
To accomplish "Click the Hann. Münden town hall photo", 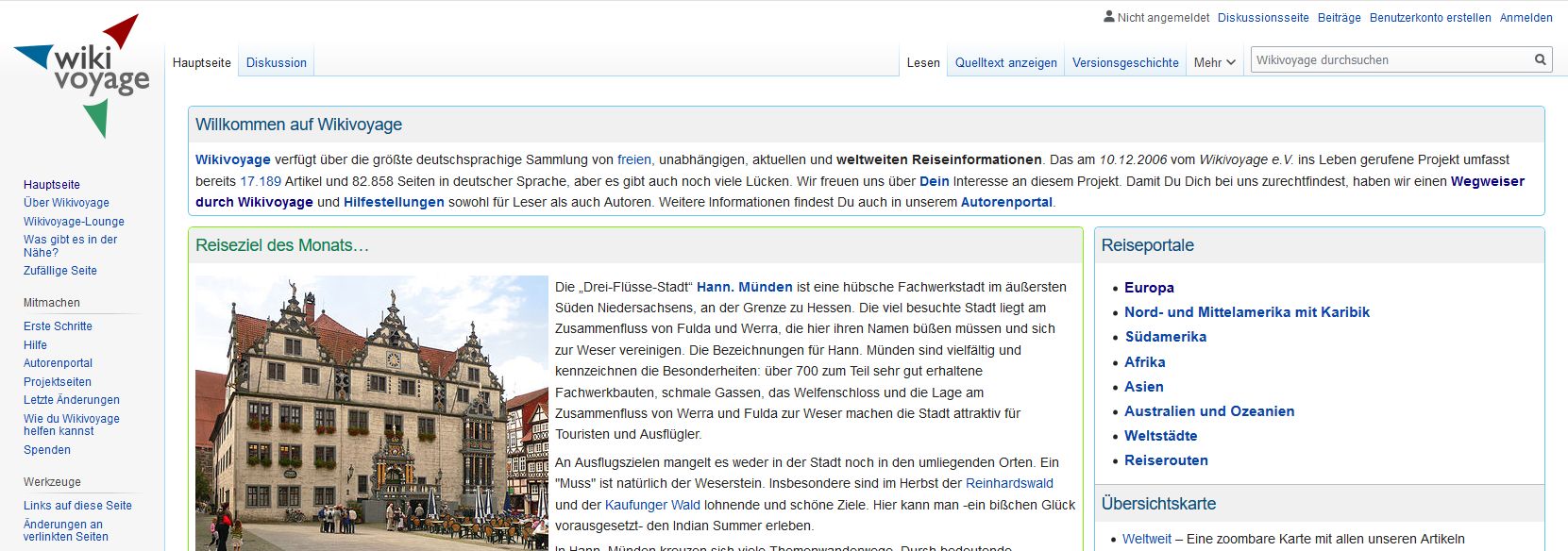I will (372, 413).
